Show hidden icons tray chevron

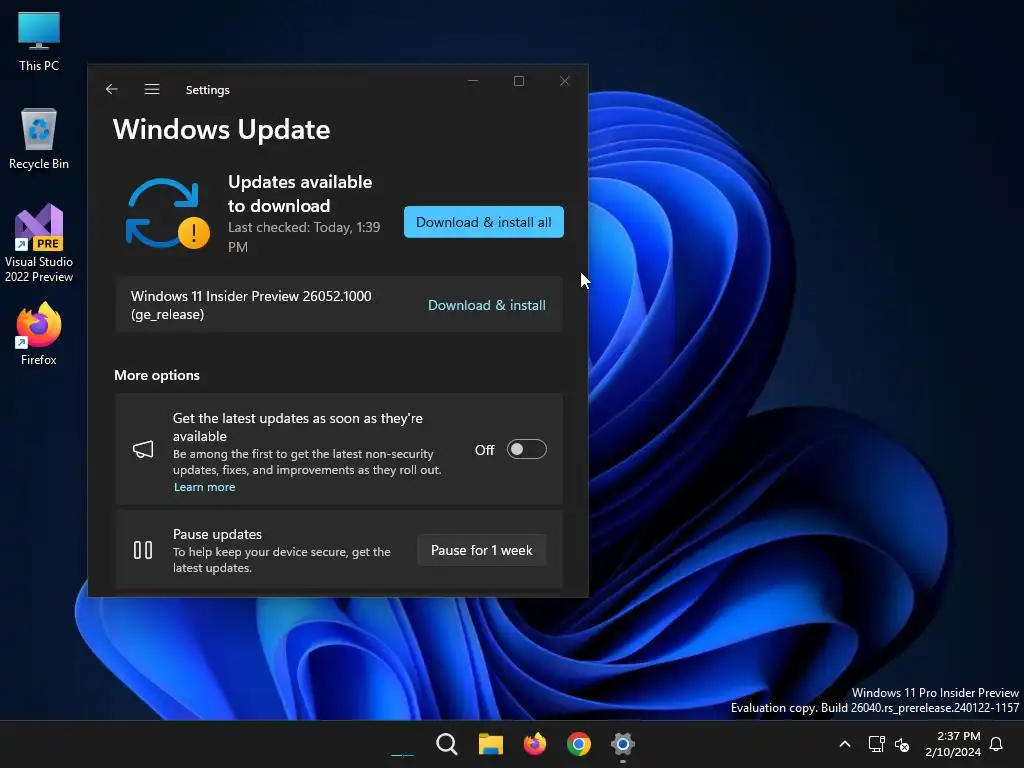click(x=844, y=744)
